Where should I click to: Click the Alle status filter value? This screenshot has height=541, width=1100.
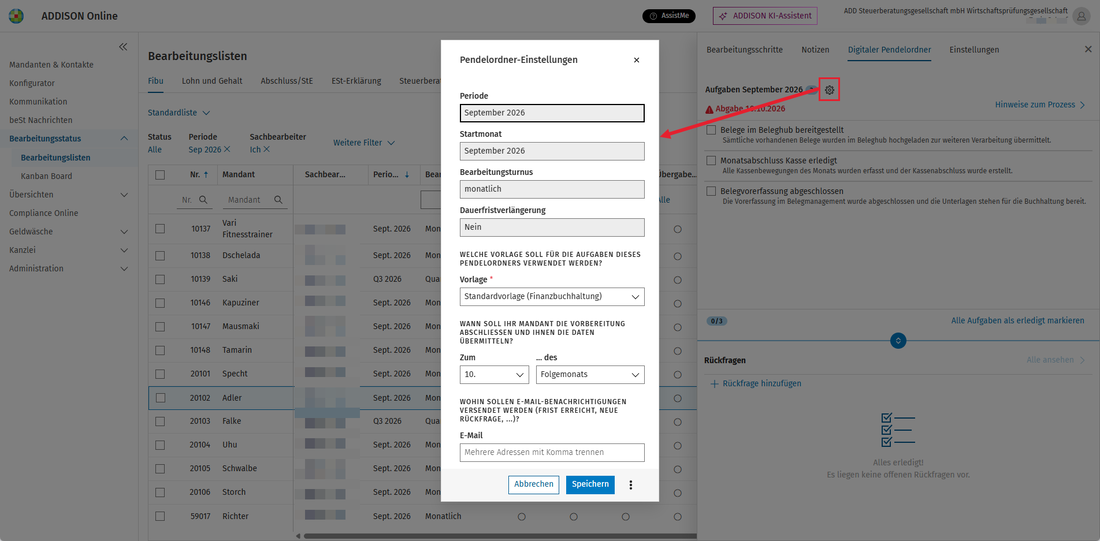coord(155,149)
